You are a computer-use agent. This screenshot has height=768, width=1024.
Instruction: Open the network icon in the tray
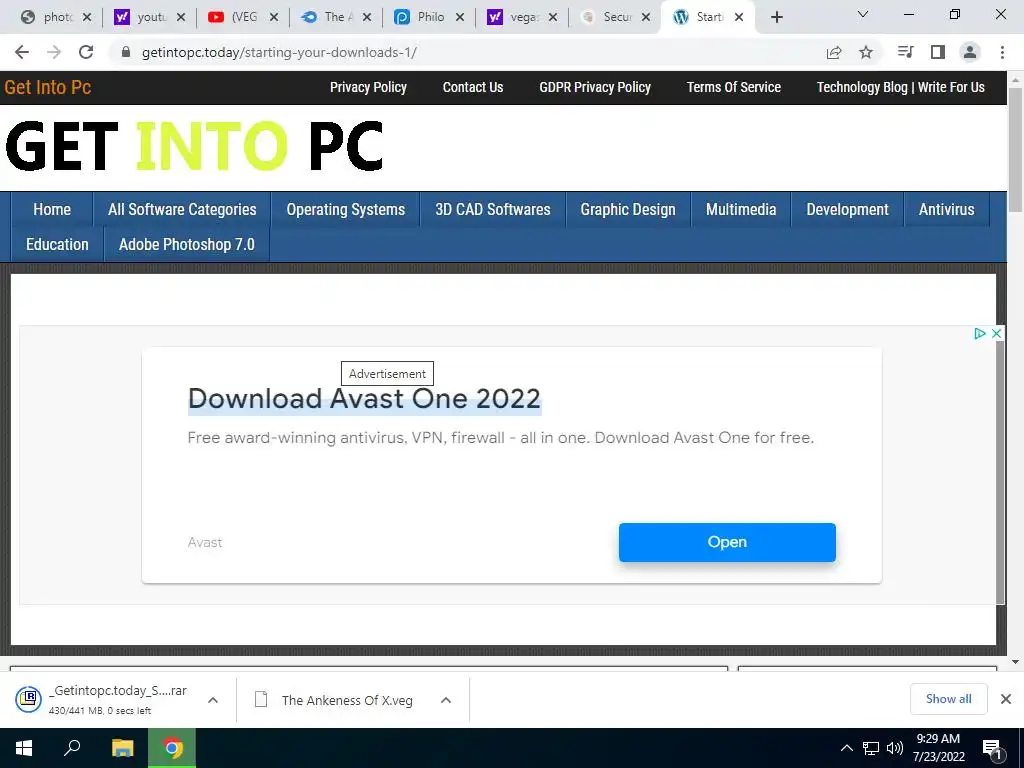pyautogui.click(x=871, y=748)
